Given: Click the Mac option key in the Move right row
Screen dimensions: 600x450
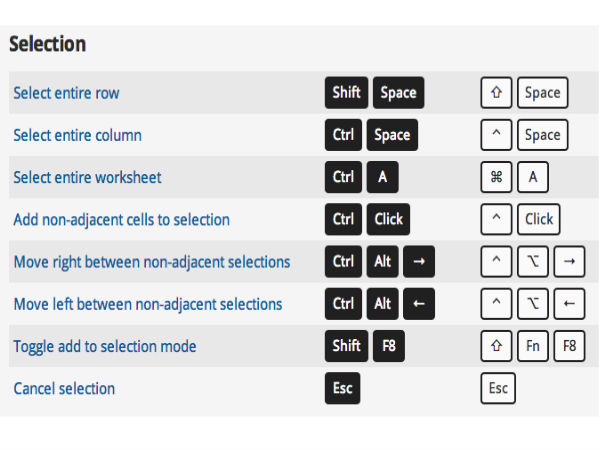Looking at the screenshot, I should click(532, 262).
